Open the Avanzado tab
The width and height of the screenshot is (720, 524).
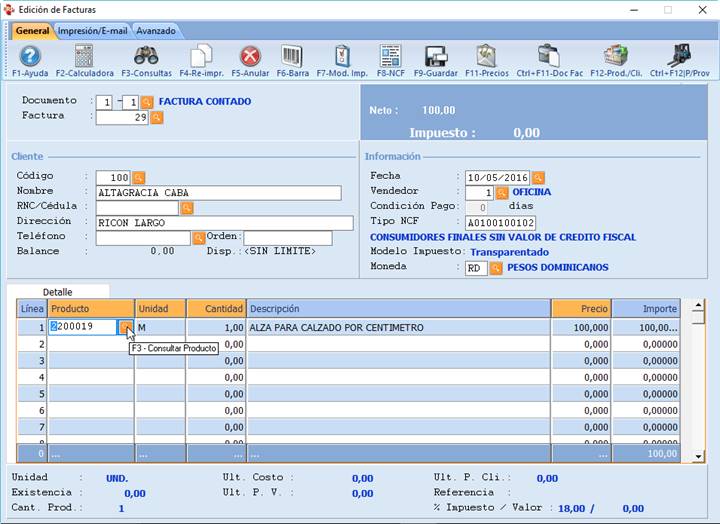tap(156, 31)
